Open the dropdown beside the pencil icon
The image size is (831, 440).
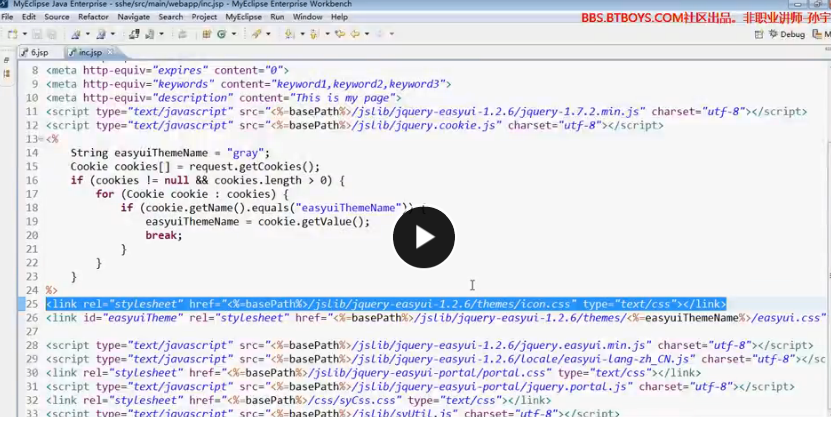tap(268, 34)
